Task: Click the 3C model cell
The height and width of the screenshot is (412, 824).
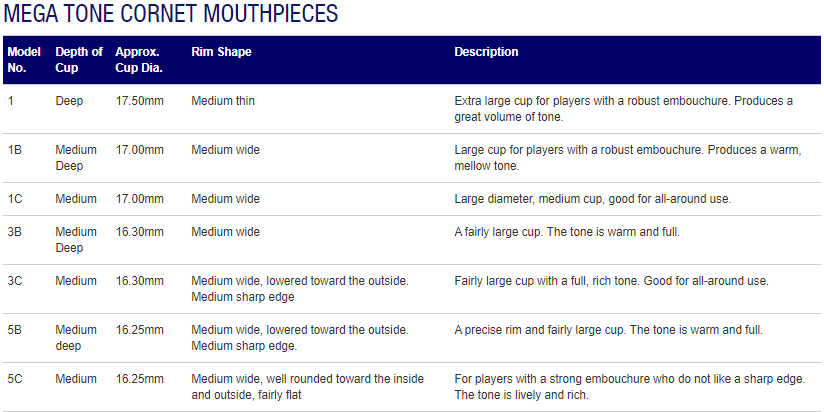Action: [x=15, y=281]
